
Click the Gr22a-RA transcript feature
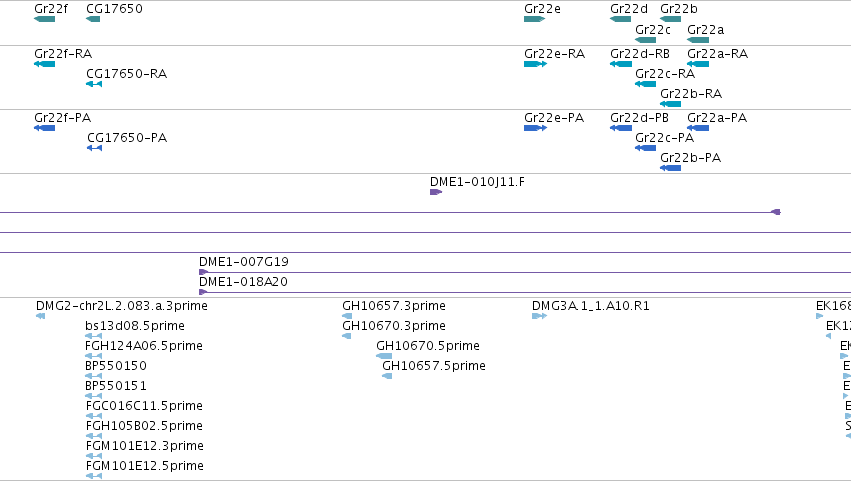pyautogui.click(x=698, y=64)
